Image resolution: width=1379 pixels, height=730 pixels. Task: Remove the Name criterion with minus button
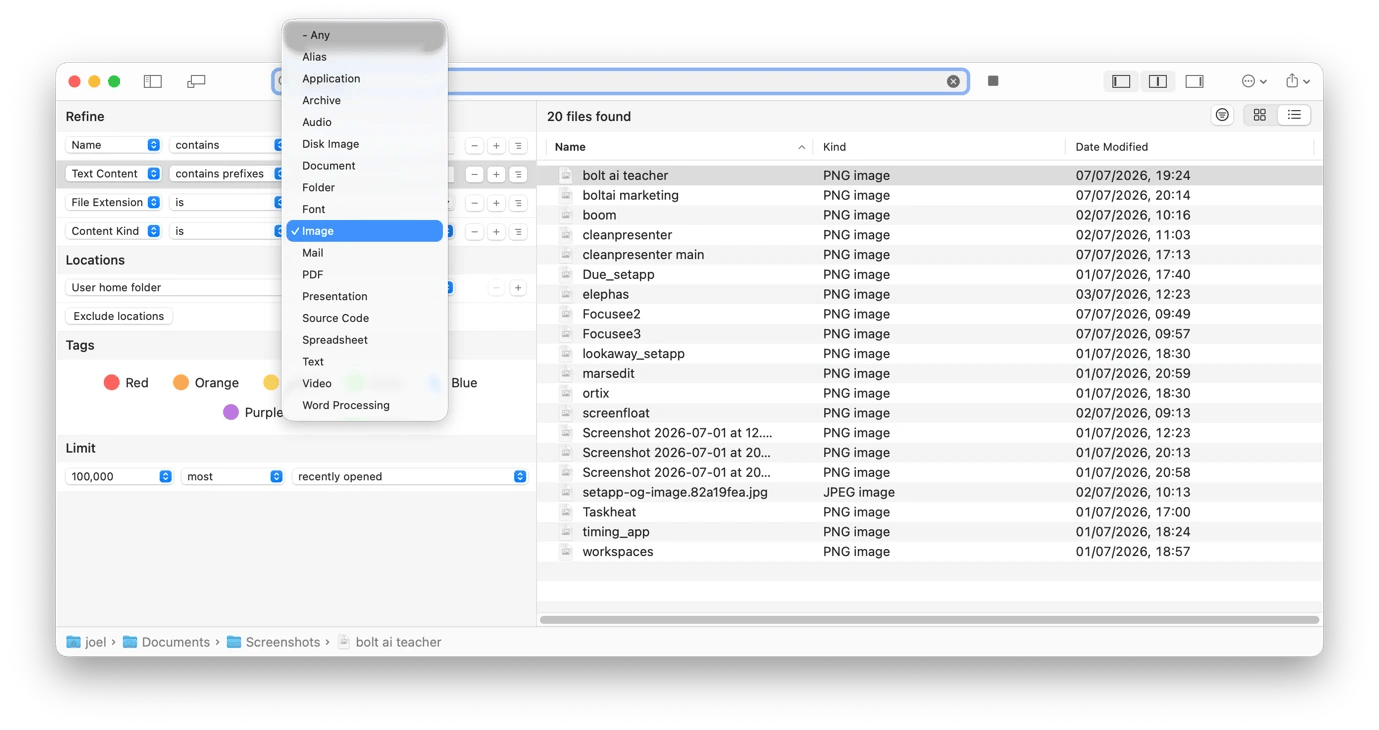[x=474, y=146]
